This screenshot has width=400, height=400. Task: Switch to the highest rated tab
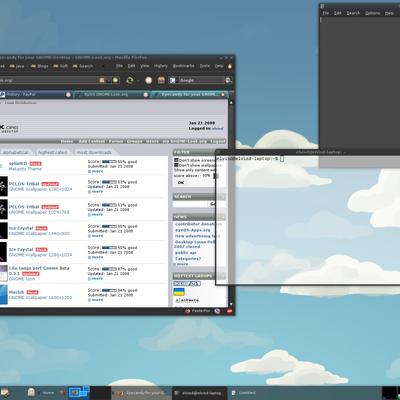point(53,152)
